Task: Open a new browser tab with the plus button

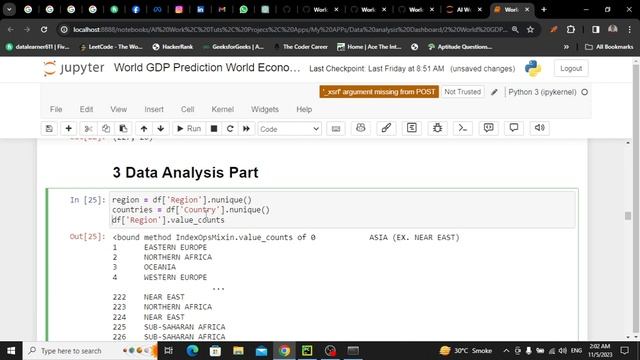Action: click(x=544, y=9)
